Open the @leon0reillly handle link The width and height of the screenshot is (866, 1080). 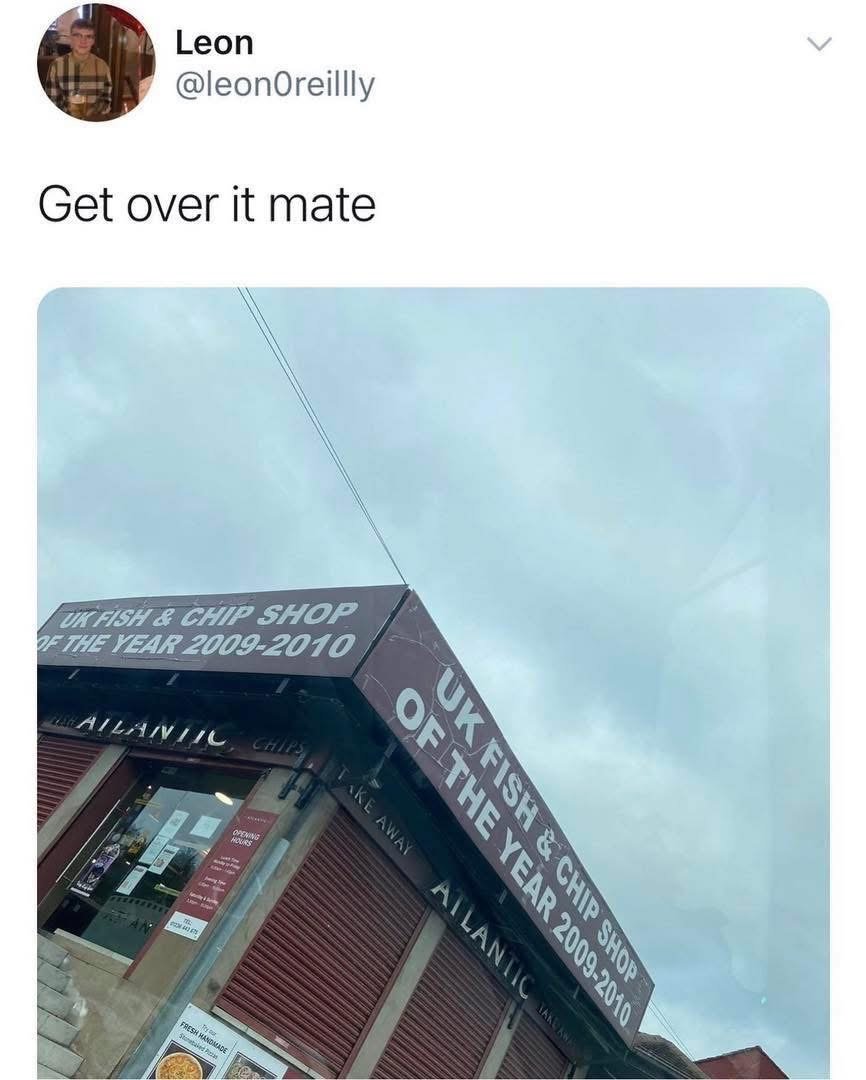click(276, 85)
